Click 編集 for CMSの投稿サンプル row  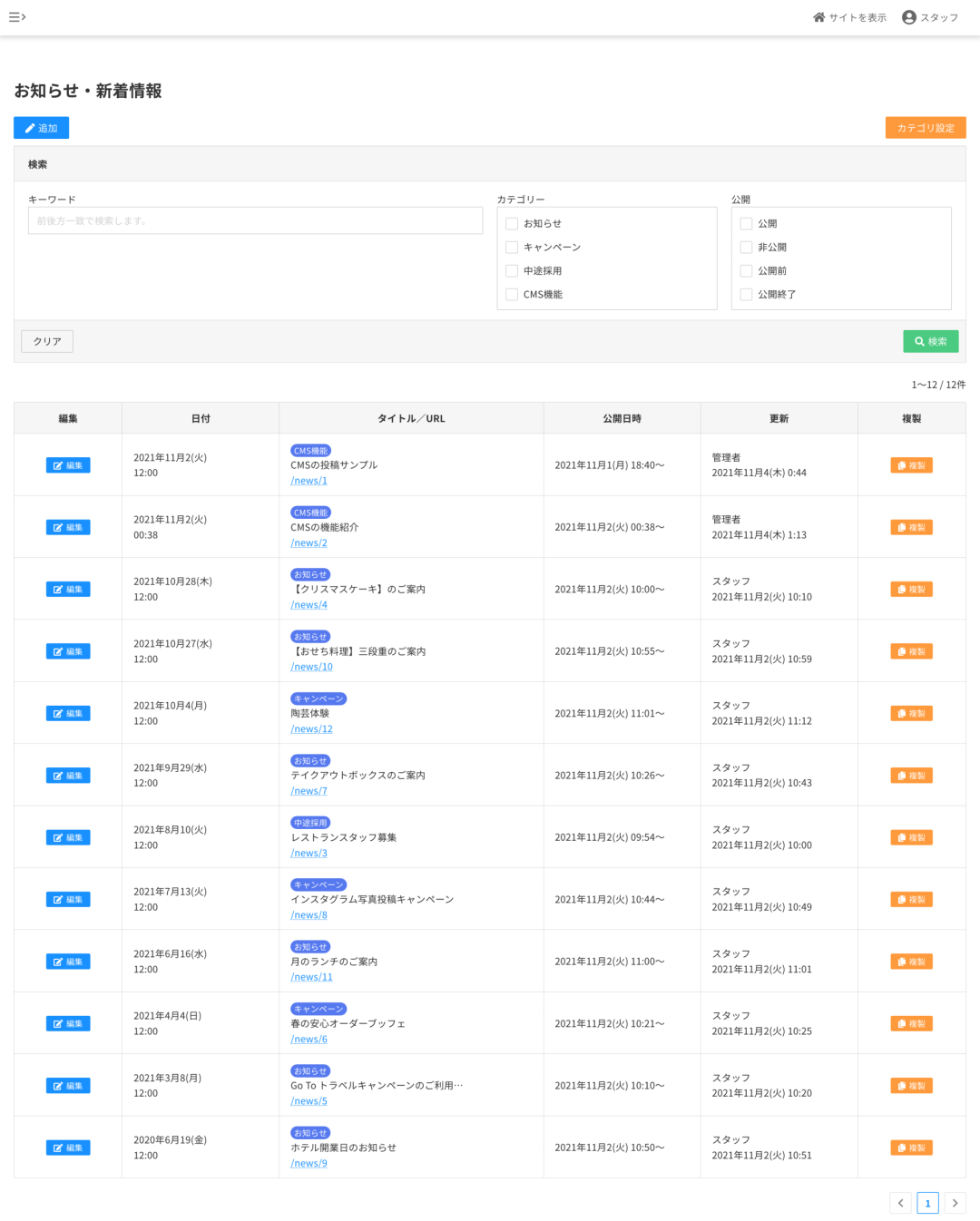pyautogui.click(x=68, y=465)
